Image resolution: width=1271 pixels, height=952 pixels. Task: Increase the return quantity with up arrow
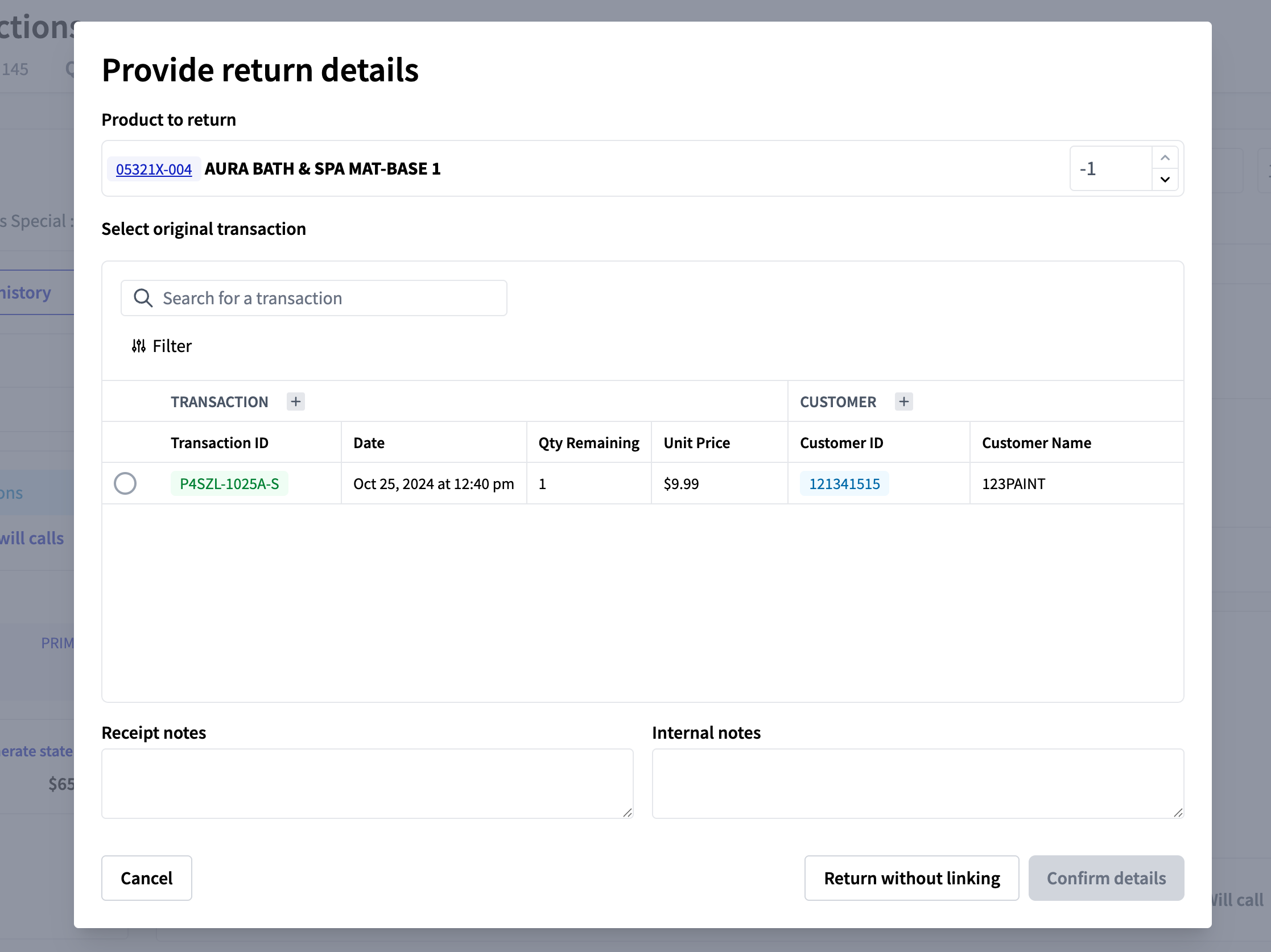[1165, 158]
